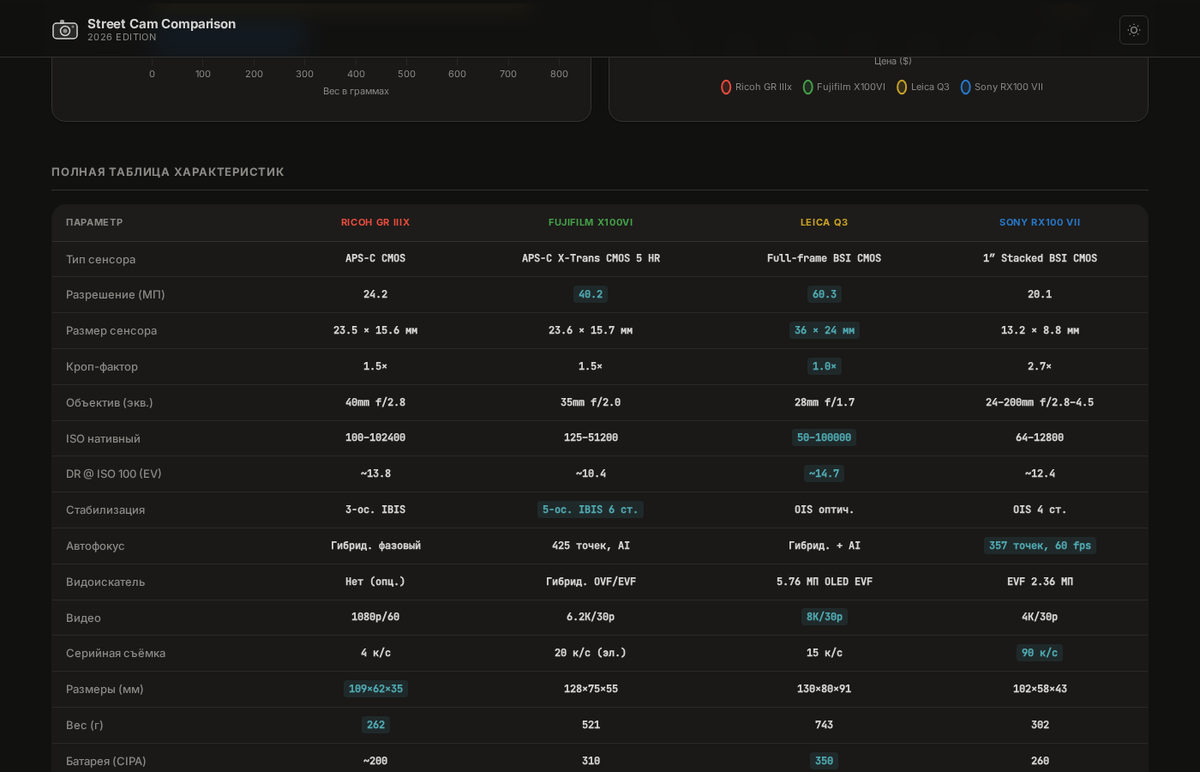Click the Видоискатель row label
This screenshot has width=1200, height=772.
[105, 581]
